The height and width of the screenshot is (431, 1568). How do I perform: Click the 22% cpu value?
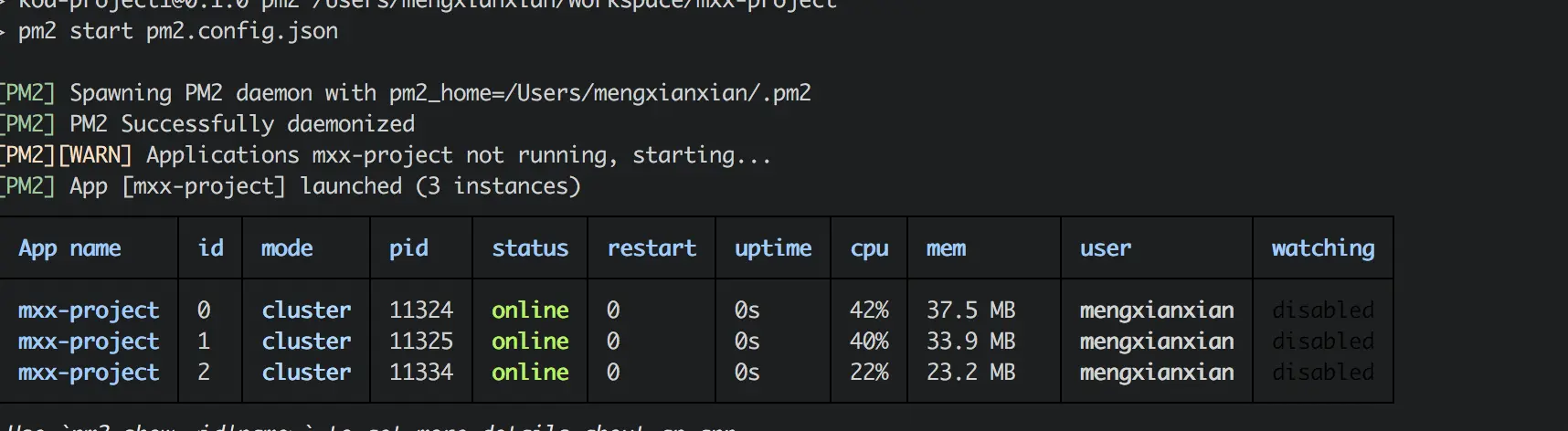pos(869,373)
